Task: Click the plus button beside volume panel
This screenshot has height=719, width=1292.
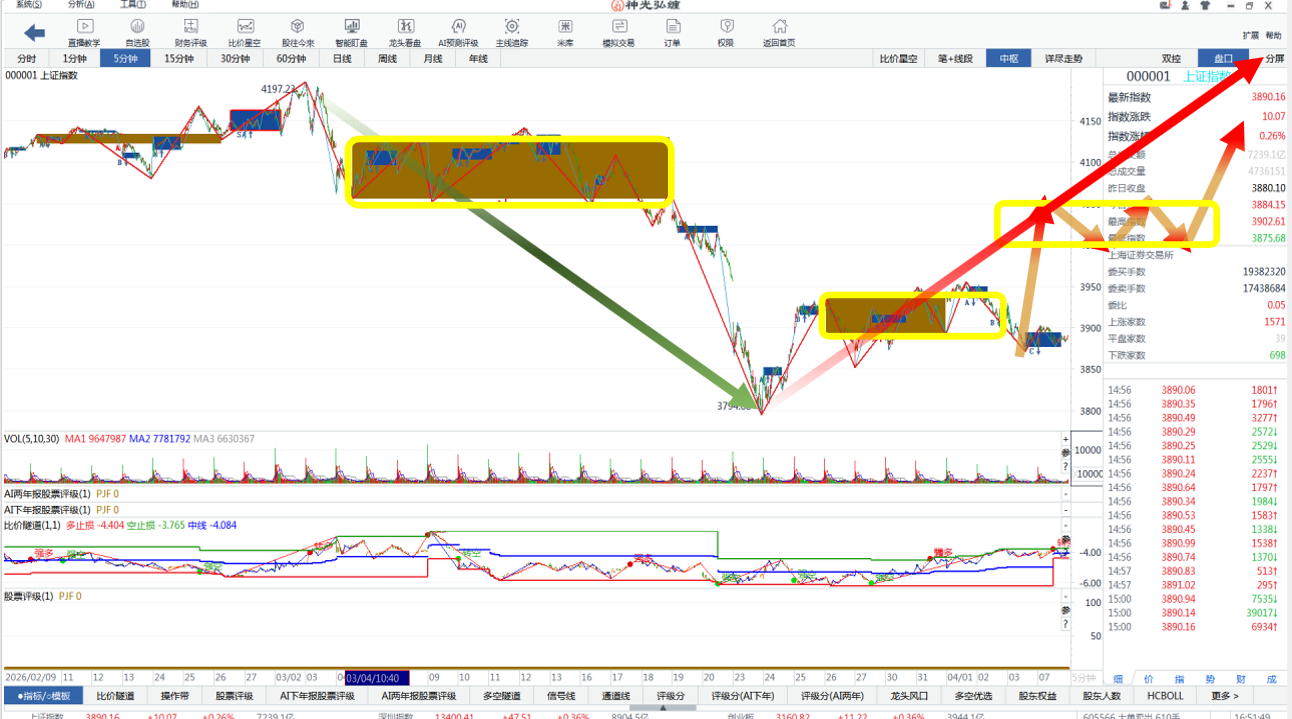Action: [x=1065, y=440]
